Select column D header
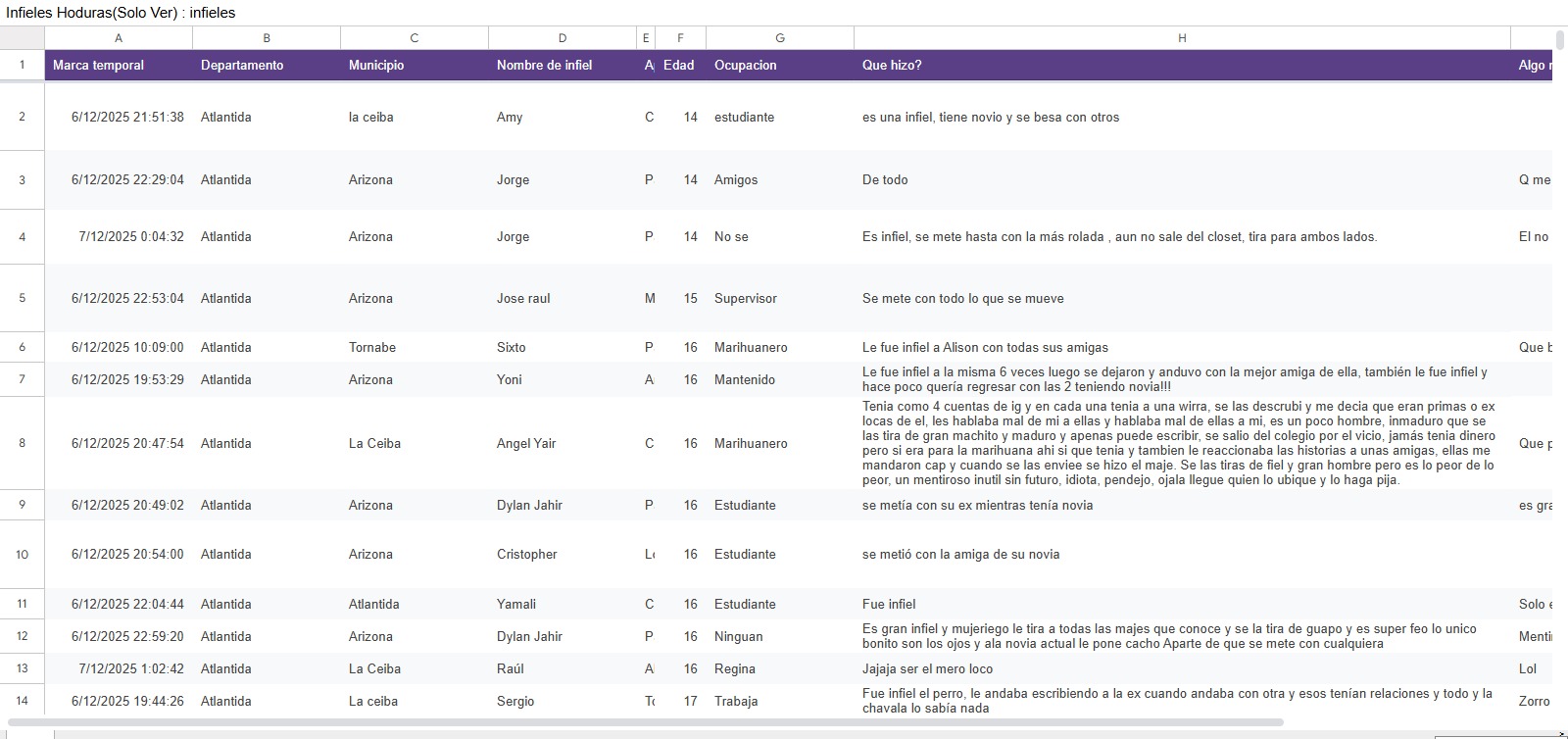Viewport: 1568px width, 739px height. (x=563, y=38)
